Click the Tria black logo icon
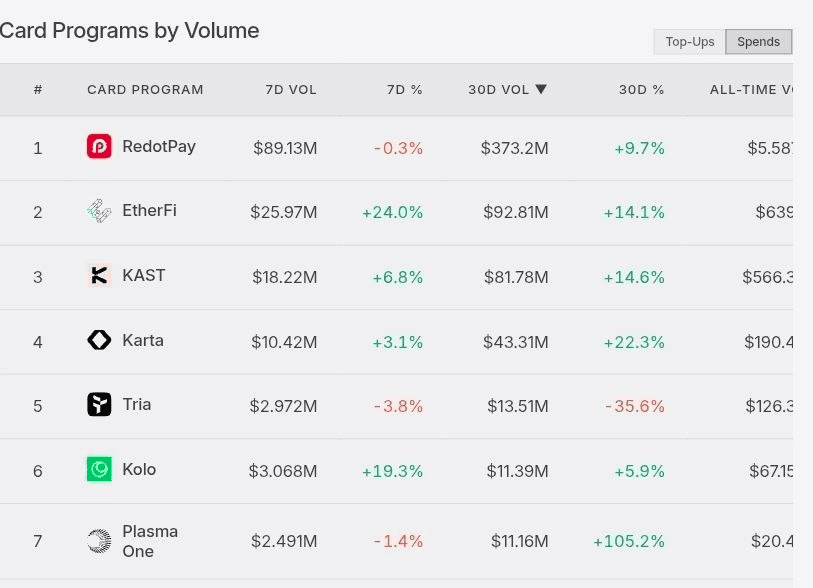Screen dimensions: 813x588 pos(99,404)
